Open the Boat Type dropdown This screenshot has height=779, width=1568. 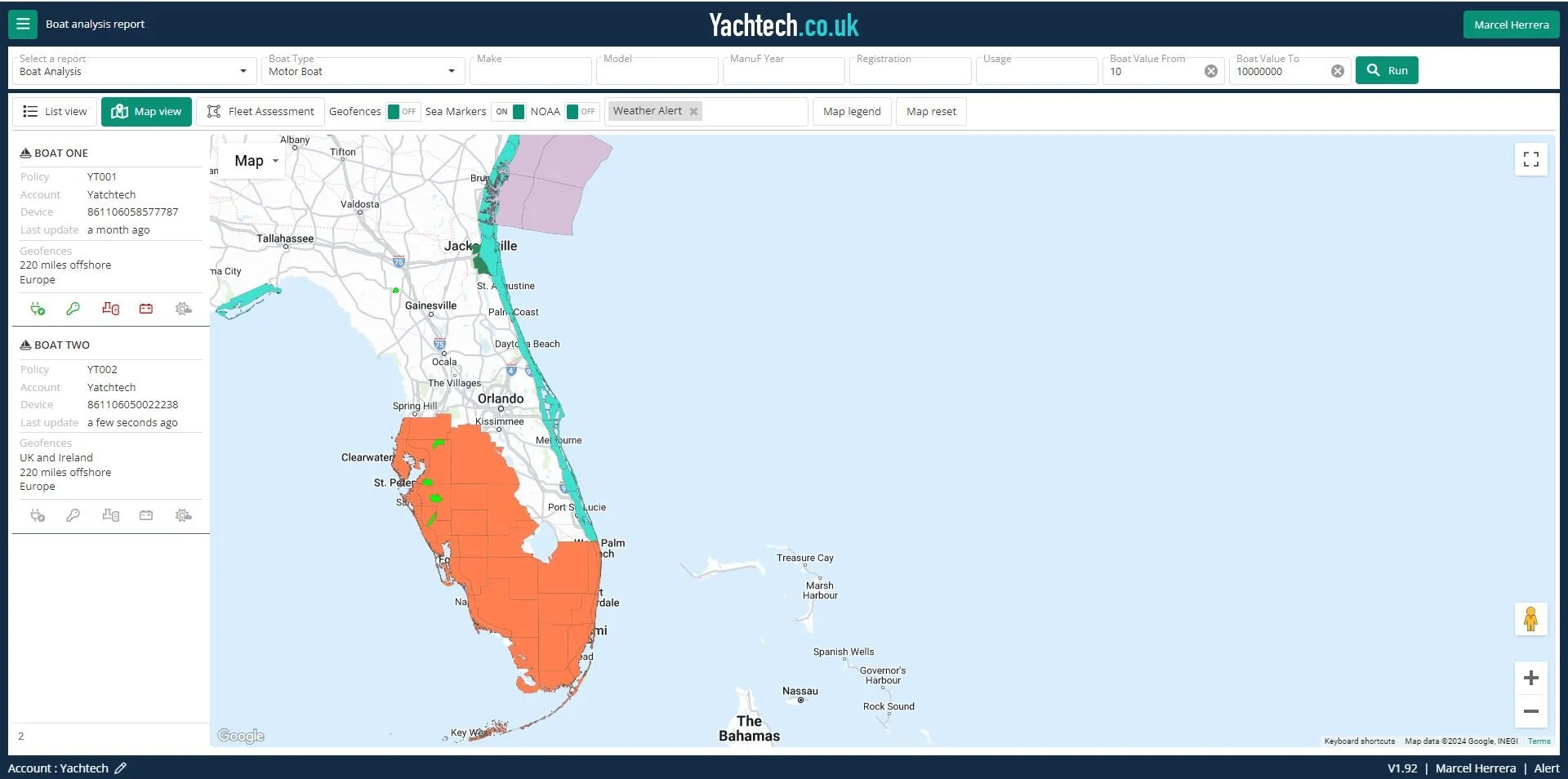pos(363,71)
